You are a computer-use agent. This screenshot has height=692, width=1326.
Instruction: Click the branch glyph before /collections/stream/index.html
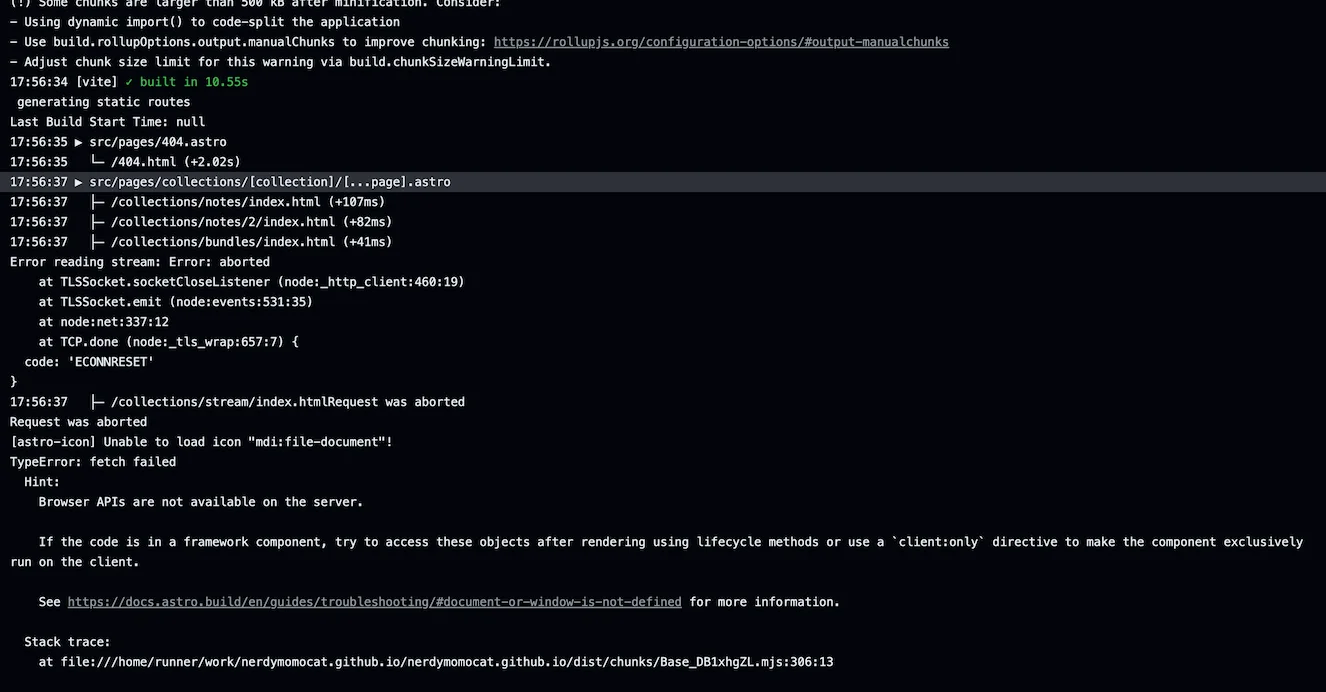pos(97,402)
